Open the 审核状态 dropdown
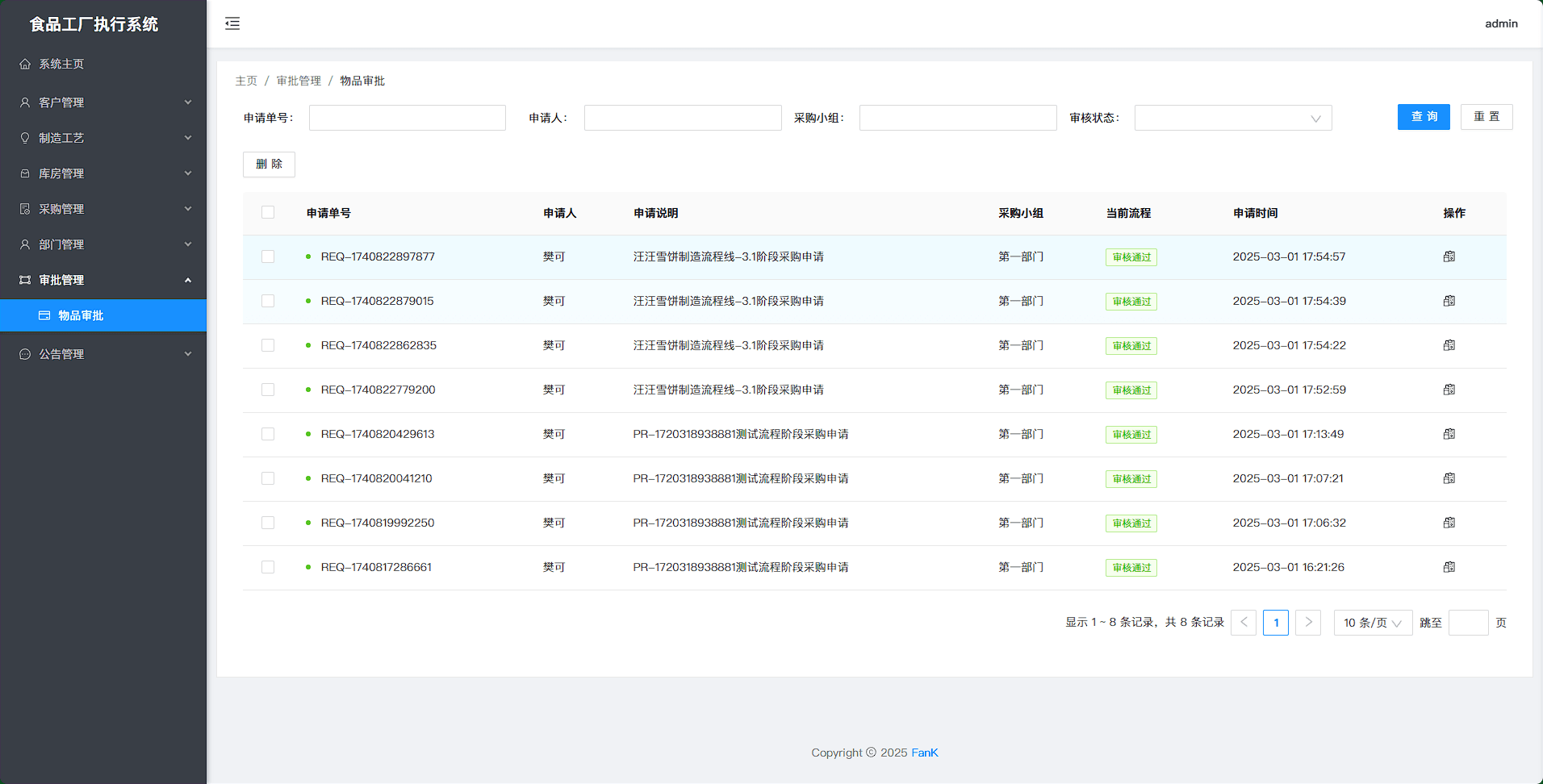This screenshot has height=784, width=1543. pos(1232,118)
